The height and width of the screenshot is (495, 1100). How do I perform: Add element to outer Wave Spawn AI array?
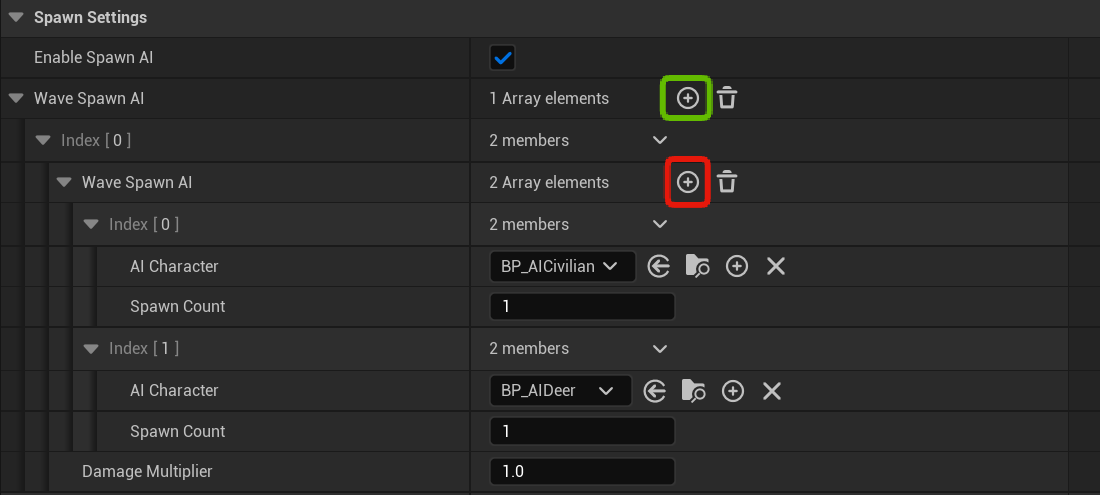click(687, 98)
